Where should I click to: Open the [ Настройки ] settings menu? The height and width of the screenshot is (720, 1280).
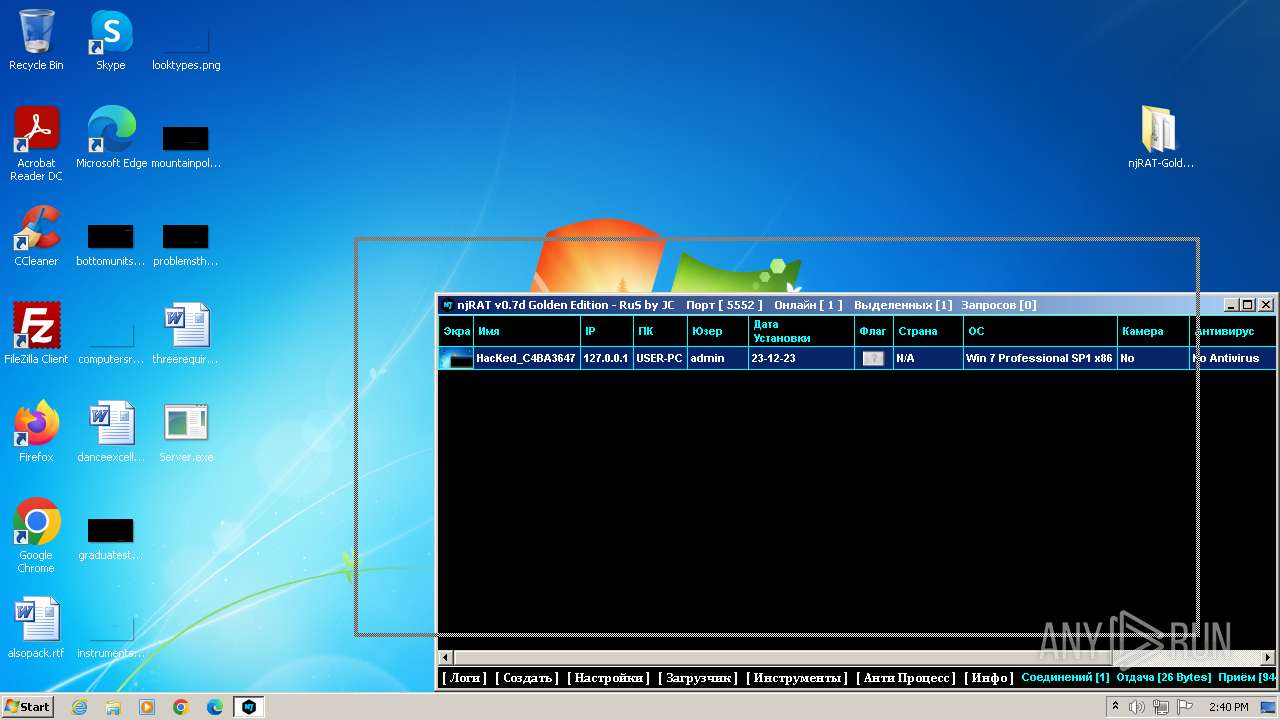tap(608, 678)
